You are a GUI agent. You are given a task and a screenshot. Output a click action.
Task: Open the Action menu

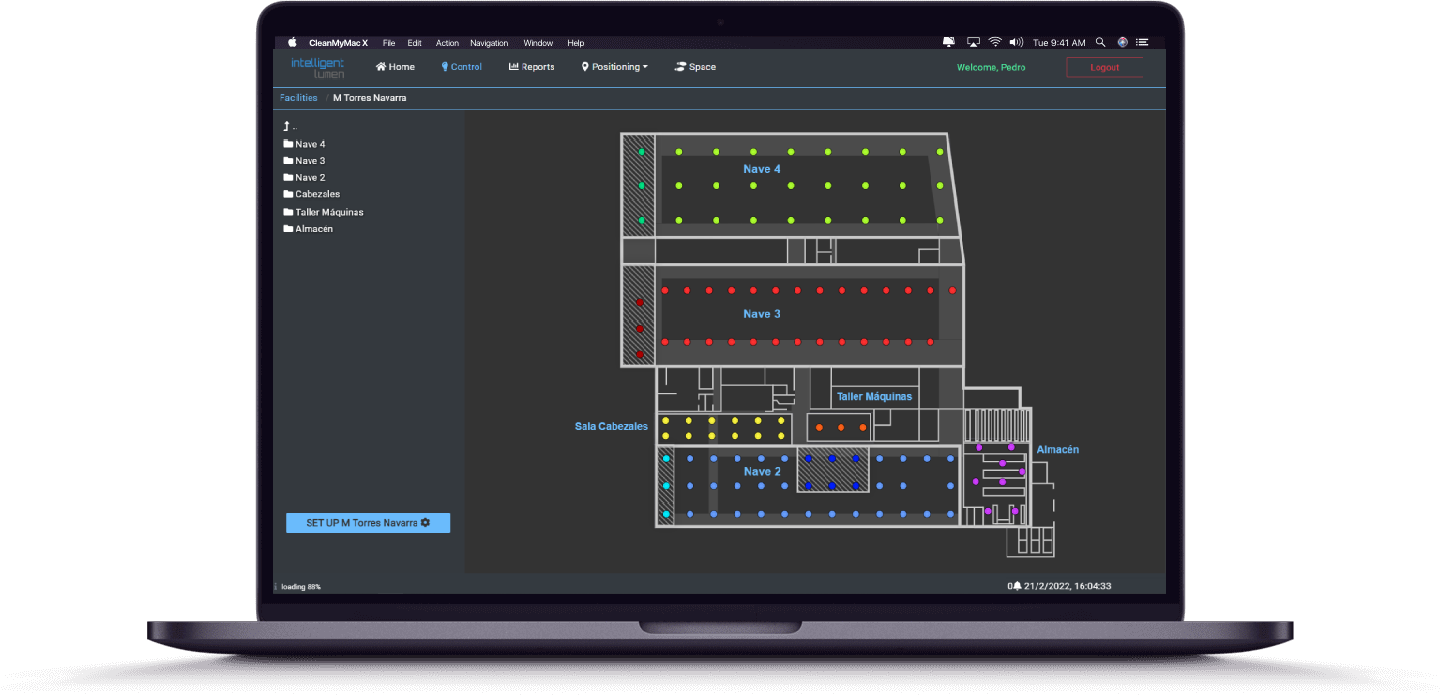(x=447, y=43)
